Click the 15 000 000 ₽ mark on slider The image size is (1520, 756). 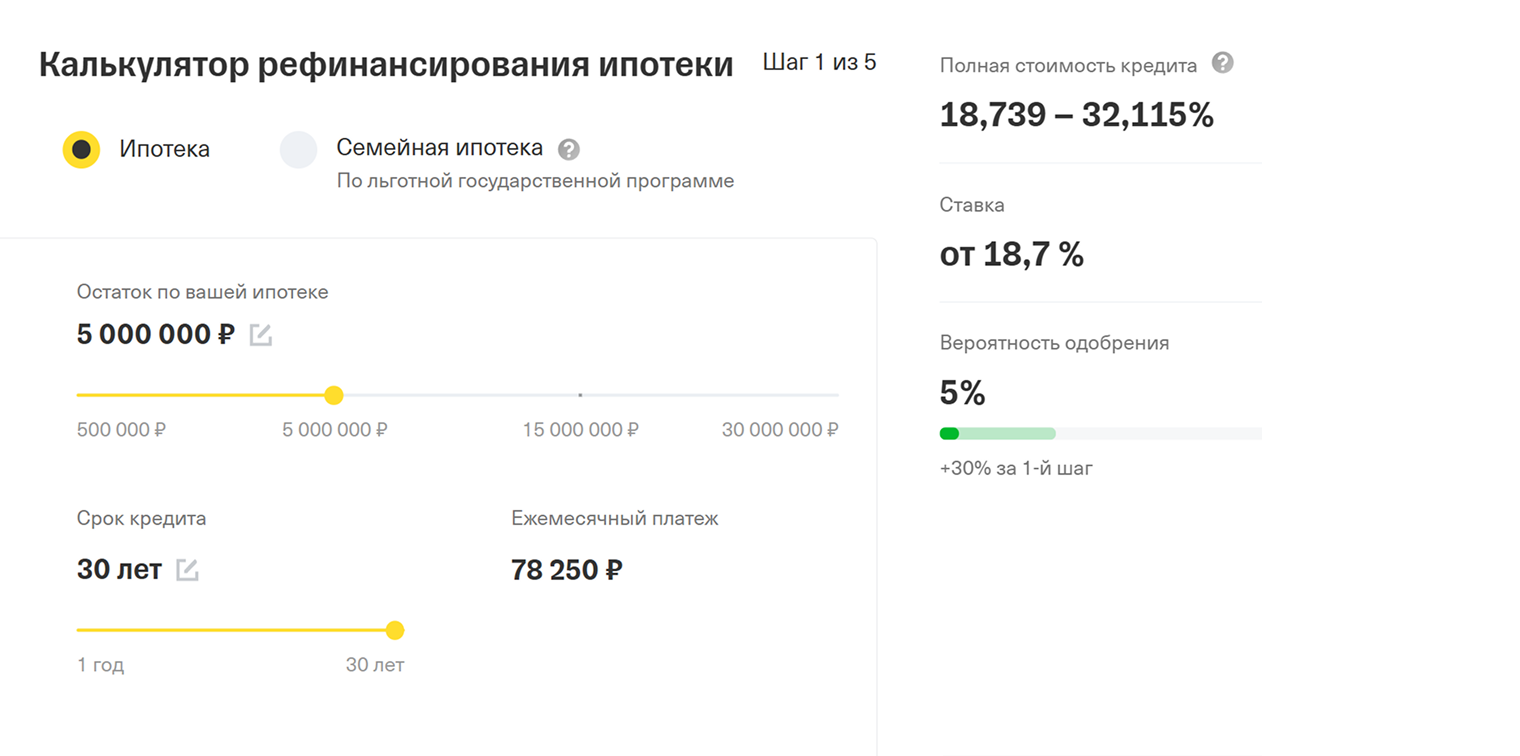(580, 396)
